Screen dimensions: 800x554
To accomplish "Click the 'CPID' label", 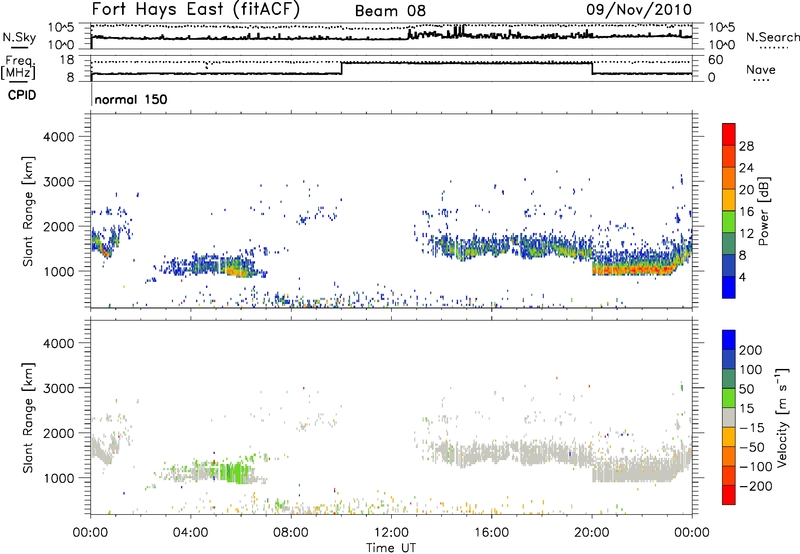I will coord(22,95).
